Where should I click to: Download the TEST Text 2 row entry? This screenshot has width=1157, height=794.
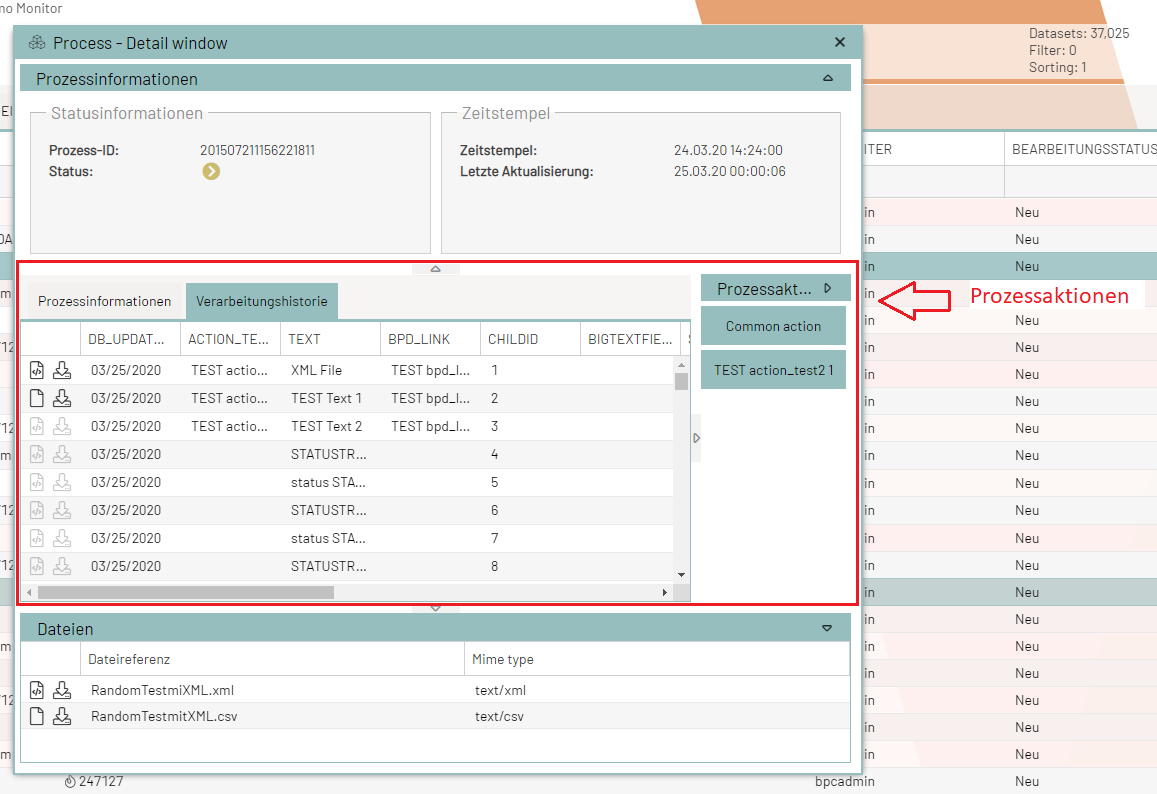[x=62, y=426]
